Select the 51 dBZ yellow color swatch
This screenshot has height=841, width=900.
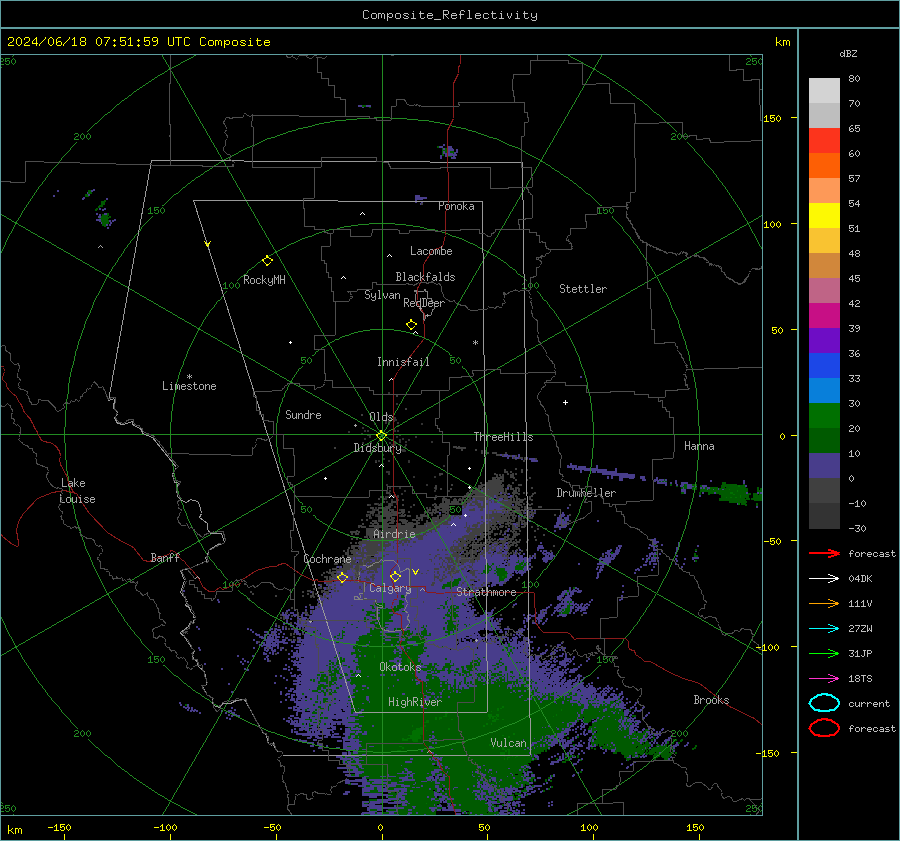(824, 216)
